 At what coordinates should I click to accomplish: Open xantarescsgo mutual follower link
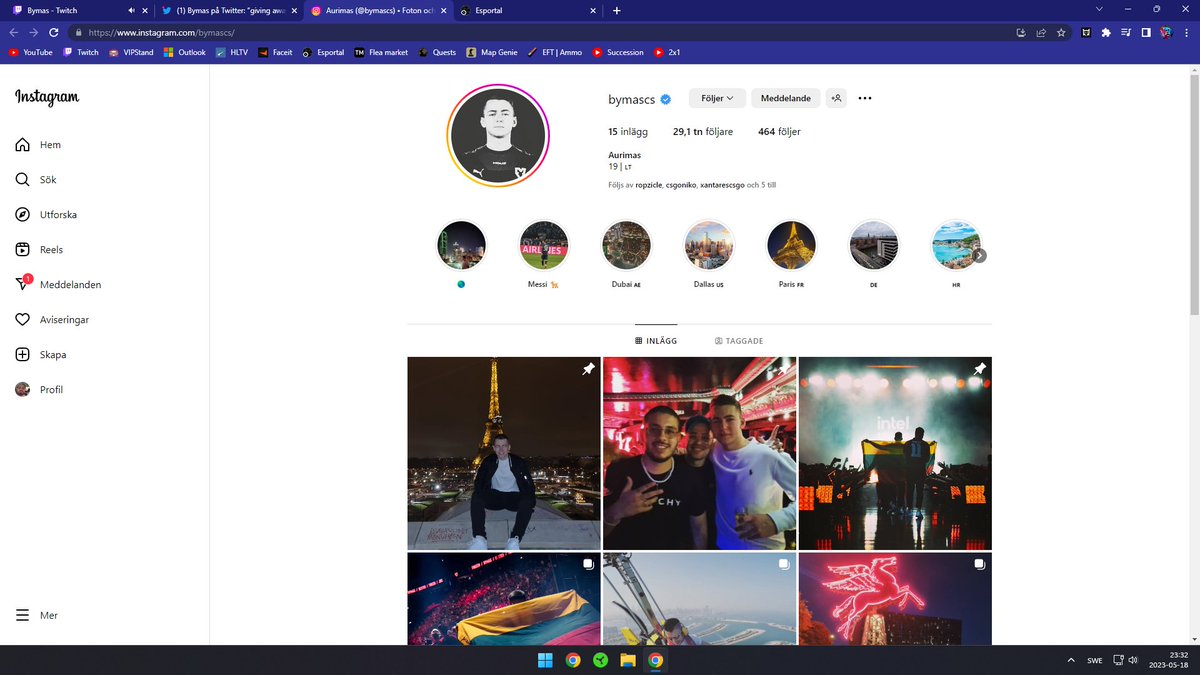[x=724, y=185]
